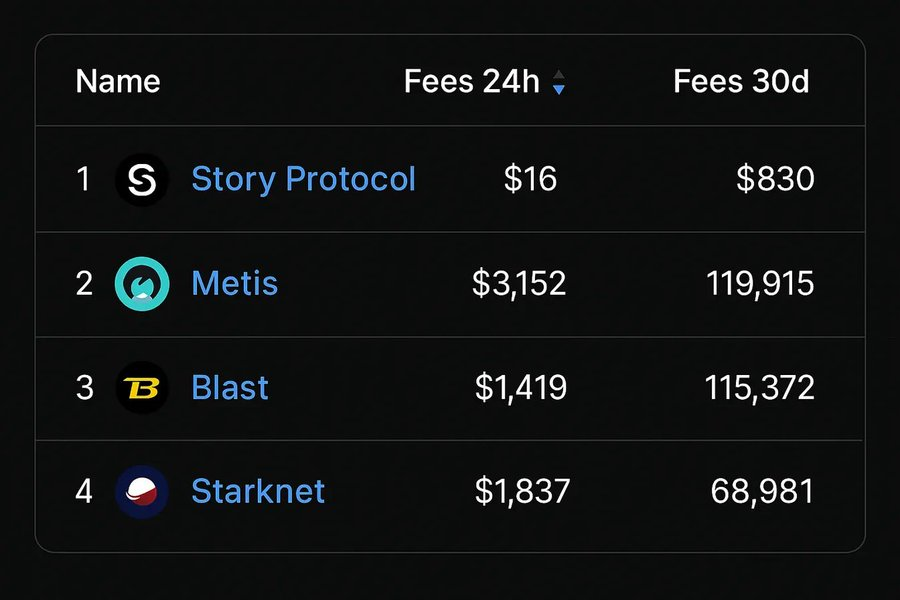The width and height of the screenshot is (900, 600).
Task: Open Story Protocol via its name link
Action: [x=303, y=179]
